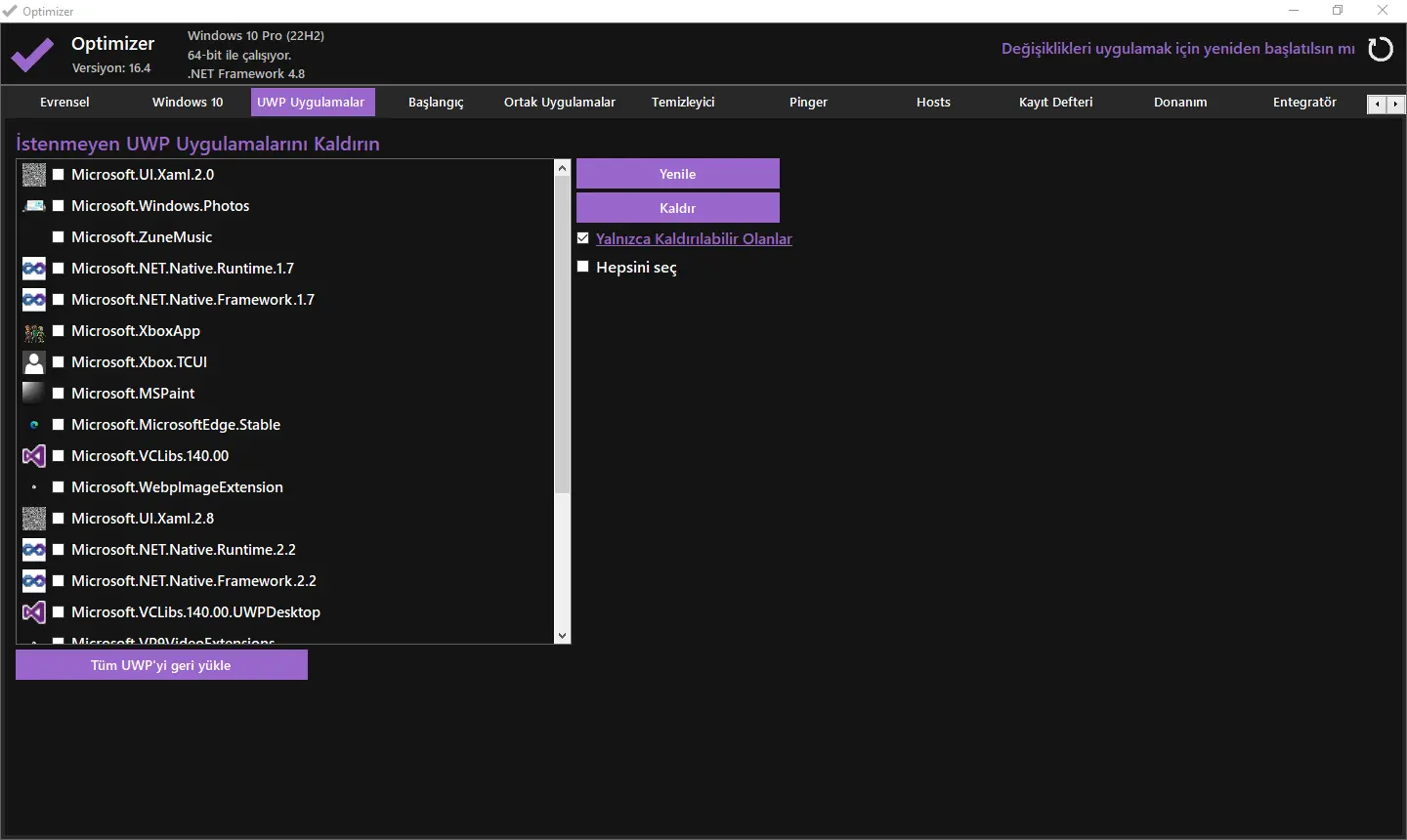This screenshot has height=840, width=1407.
Task: Click the app list scroll-down arrow
Action: (x=562, y=636)
